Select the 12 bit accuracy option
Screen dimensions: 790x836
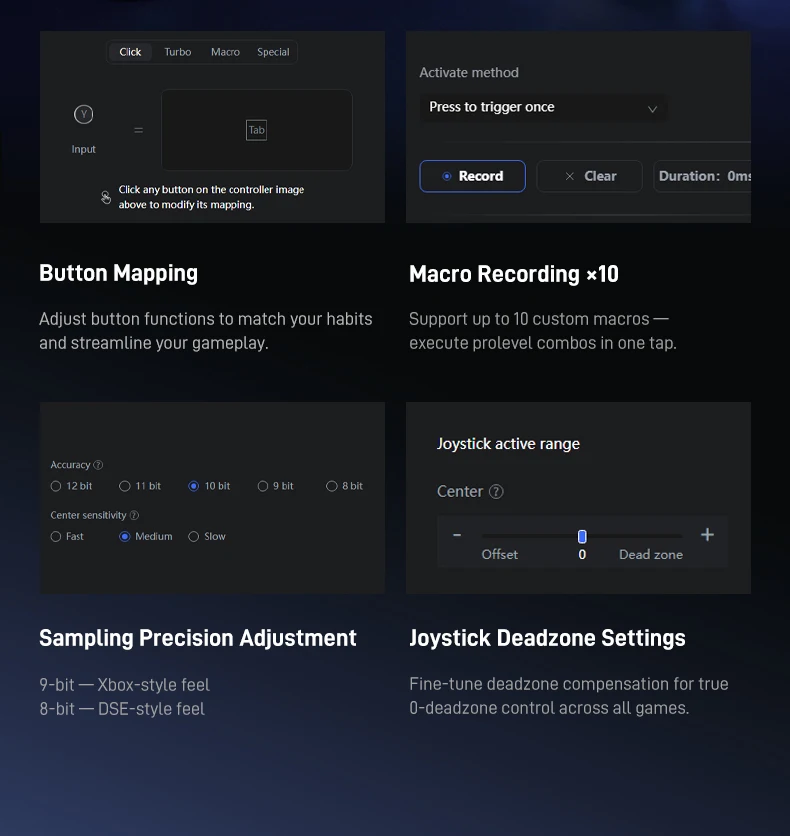56,486
